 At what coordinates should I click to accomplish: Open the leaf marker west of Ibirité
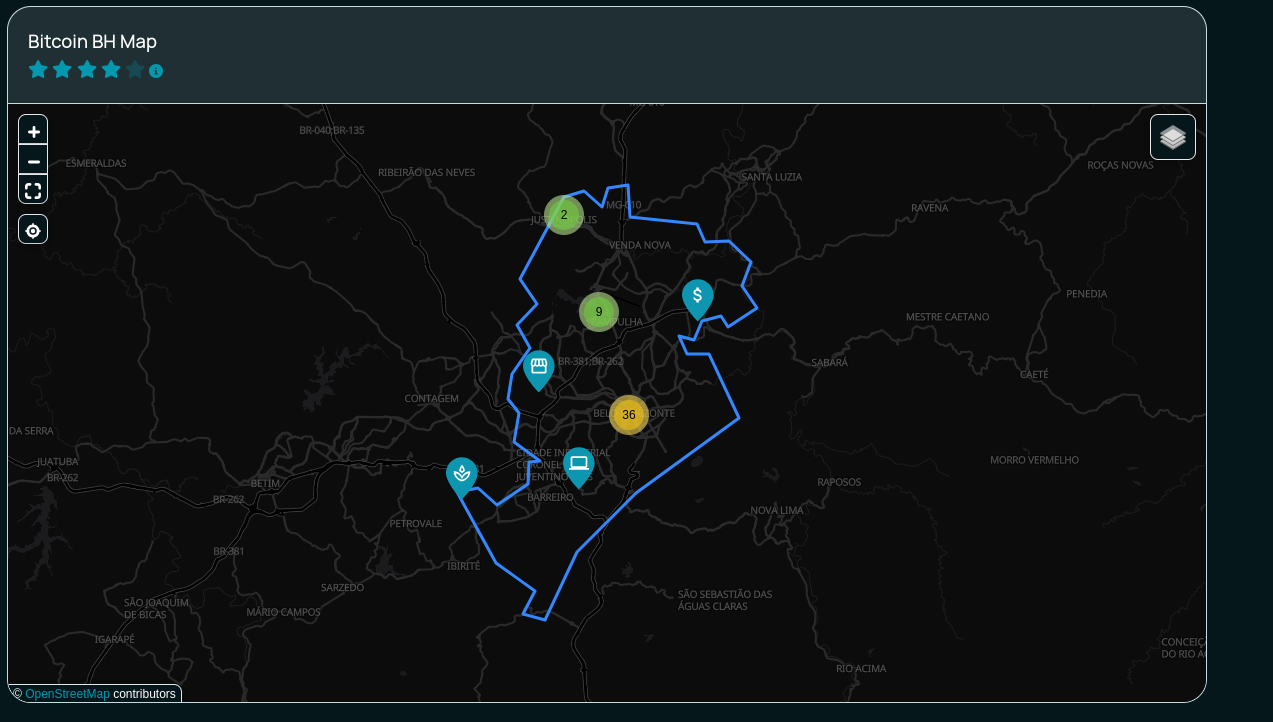pos(461,474)
